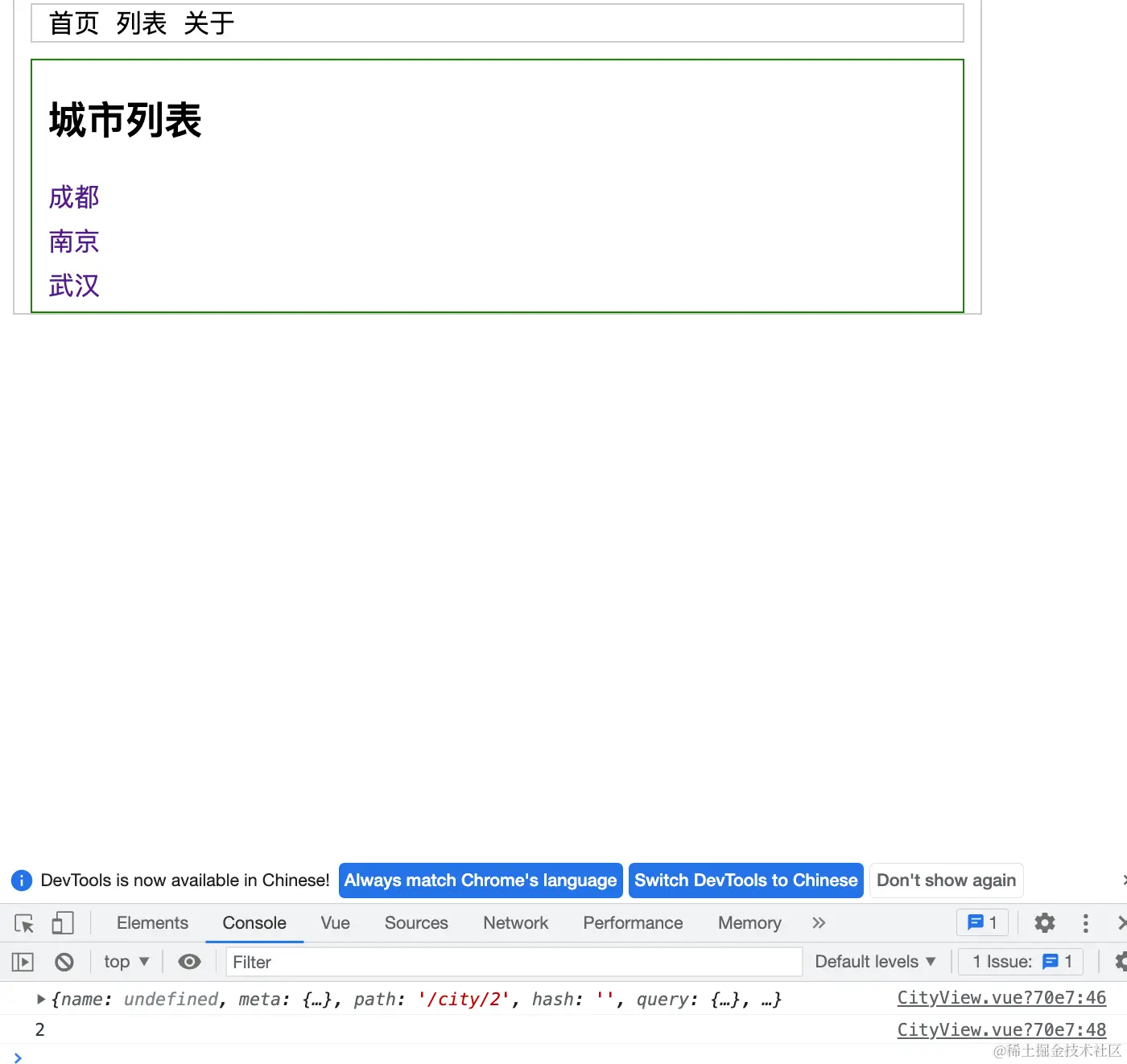The width and height of the screenshot is (1127, 1064).
Task: Open the Default levels dropdown
Action: pyautogui.click(x=875, y=962)
